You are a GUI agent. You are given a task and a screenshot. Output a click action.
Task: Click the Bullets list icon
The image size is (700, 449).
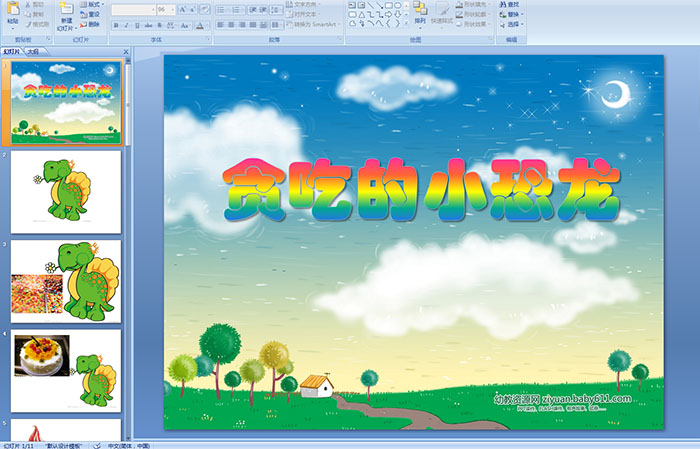point(222,9)
